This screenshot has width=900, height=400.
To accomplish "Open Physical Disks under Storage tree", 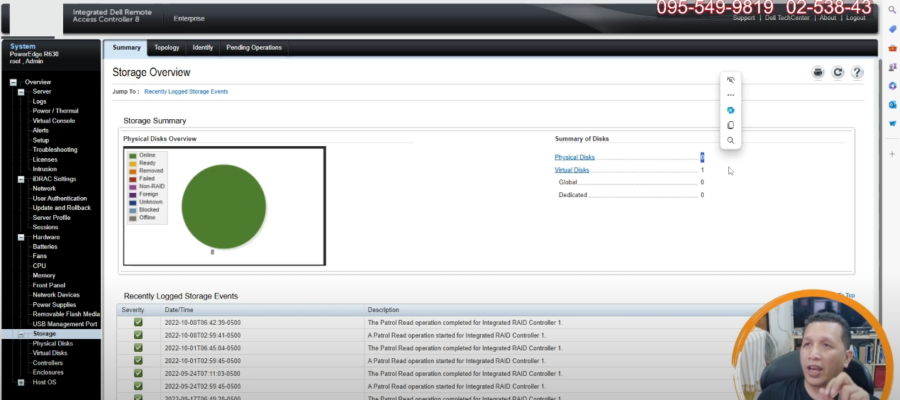I will coord(53,344).
